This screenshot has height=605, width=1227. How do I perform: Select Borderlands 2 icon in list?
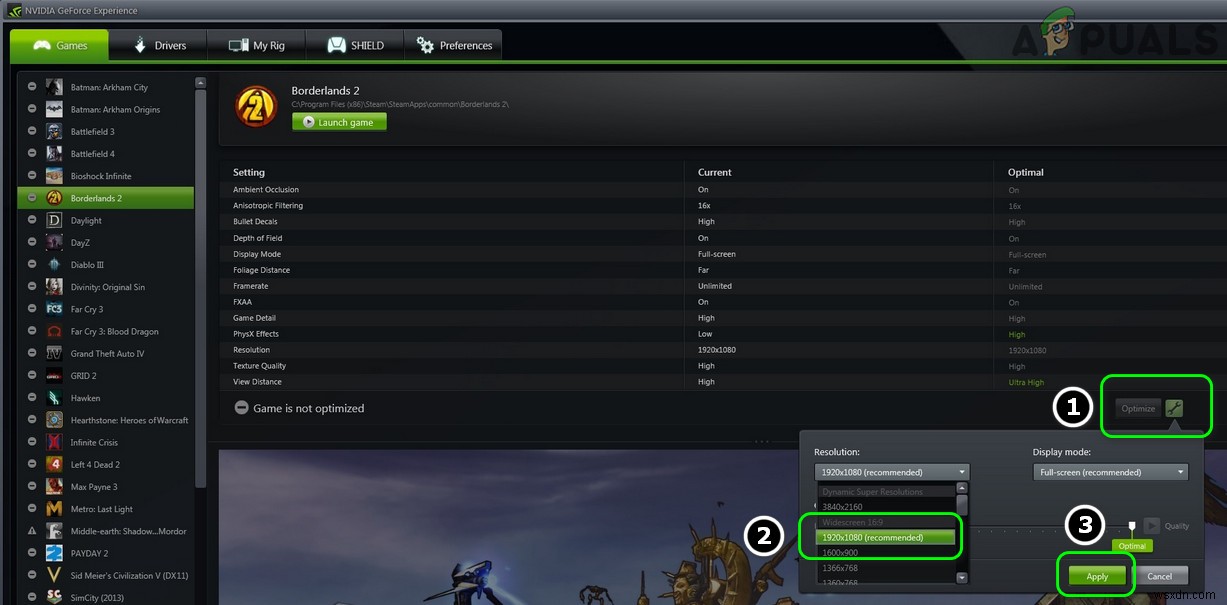54,198
